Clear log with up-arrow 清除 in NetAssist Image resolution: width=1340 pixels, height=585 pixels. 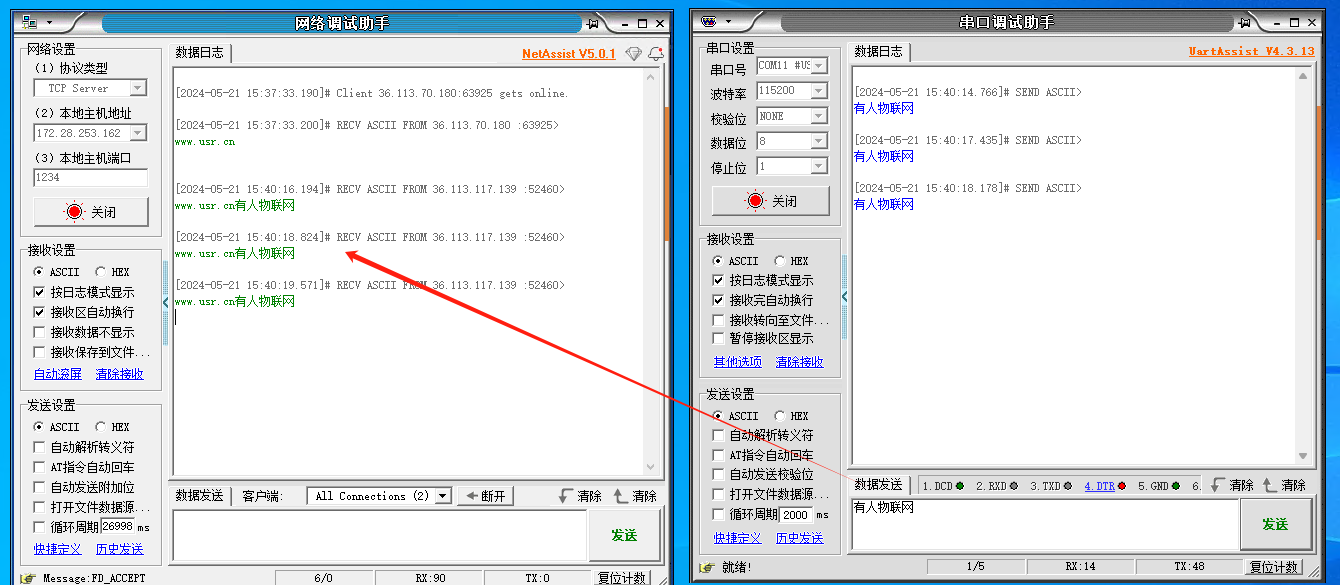tap(635, 496)
